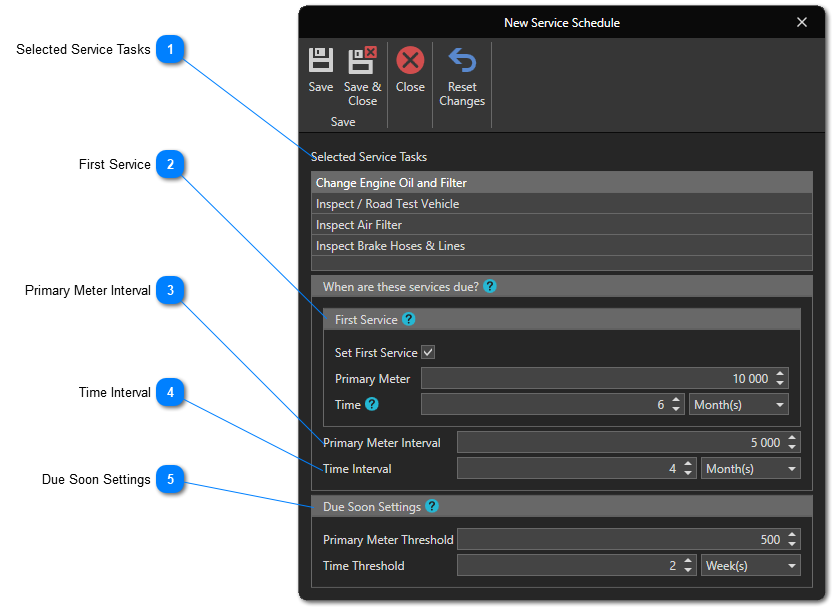Viewport: 835px width, 610px height.
Task: Open First Service Time unit Month(s) dropdown
Action: coord(739,405)
